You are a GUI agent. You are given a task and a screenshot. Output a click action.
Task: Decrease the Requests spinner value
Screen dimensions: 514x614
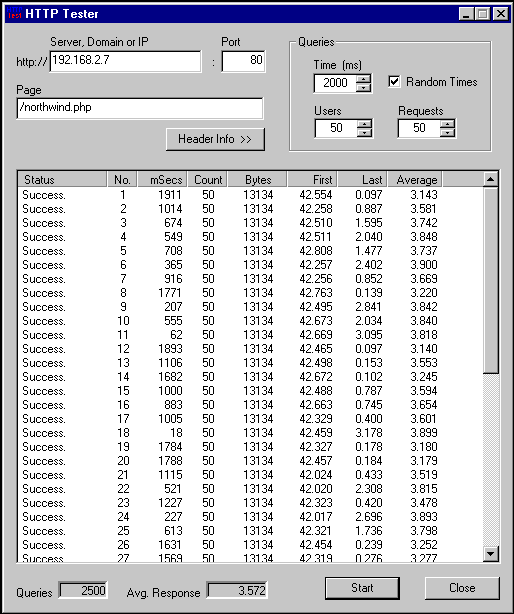(x=447, y=132)
